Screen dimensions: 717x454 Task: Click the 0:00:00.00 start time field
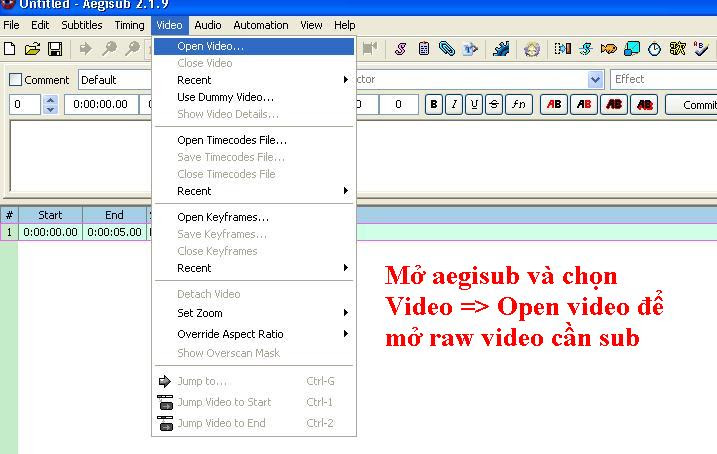101,104
